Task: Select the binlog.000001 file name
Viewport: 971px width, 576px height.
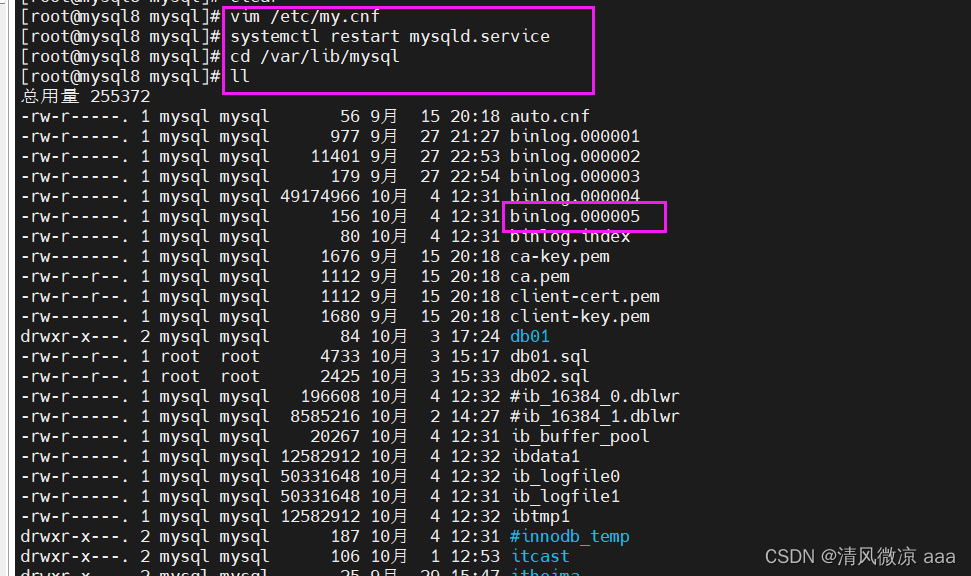Action: click(574, 136)
